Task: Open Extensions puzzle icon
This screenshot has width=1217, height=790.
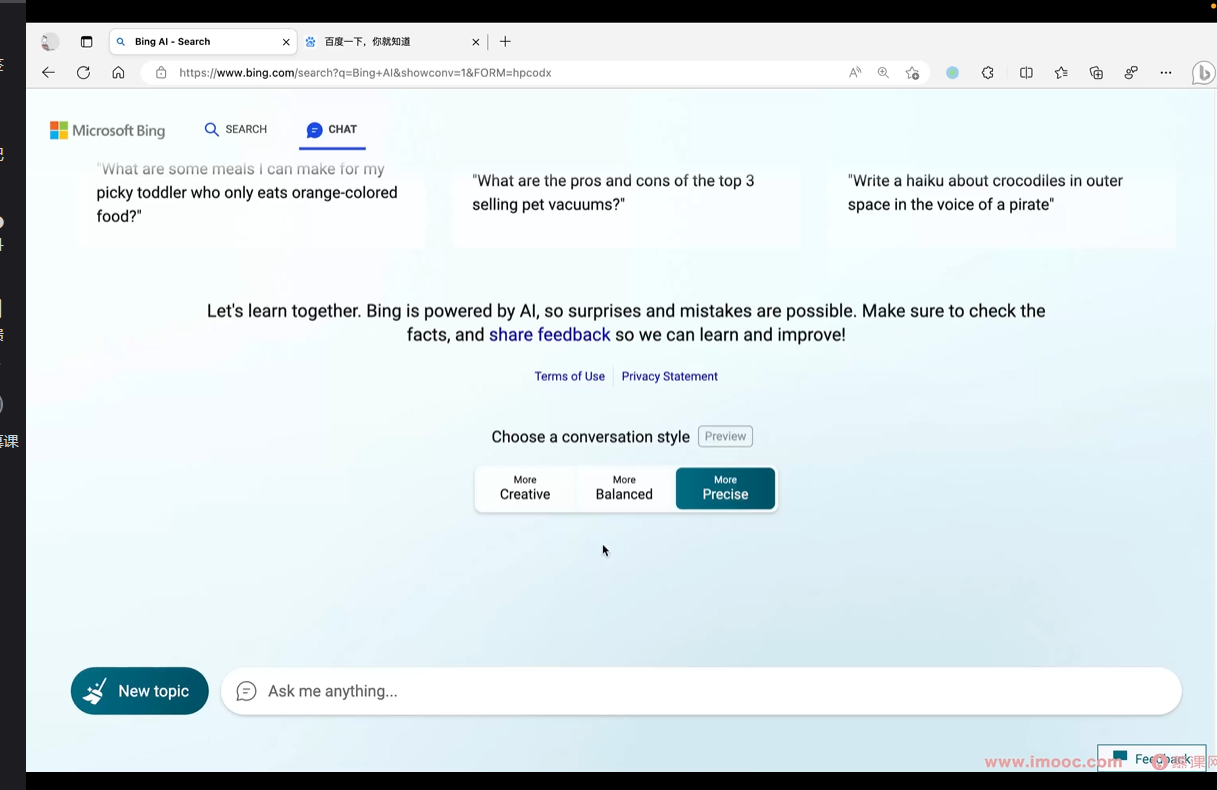Action: click(x=988, y=72)
